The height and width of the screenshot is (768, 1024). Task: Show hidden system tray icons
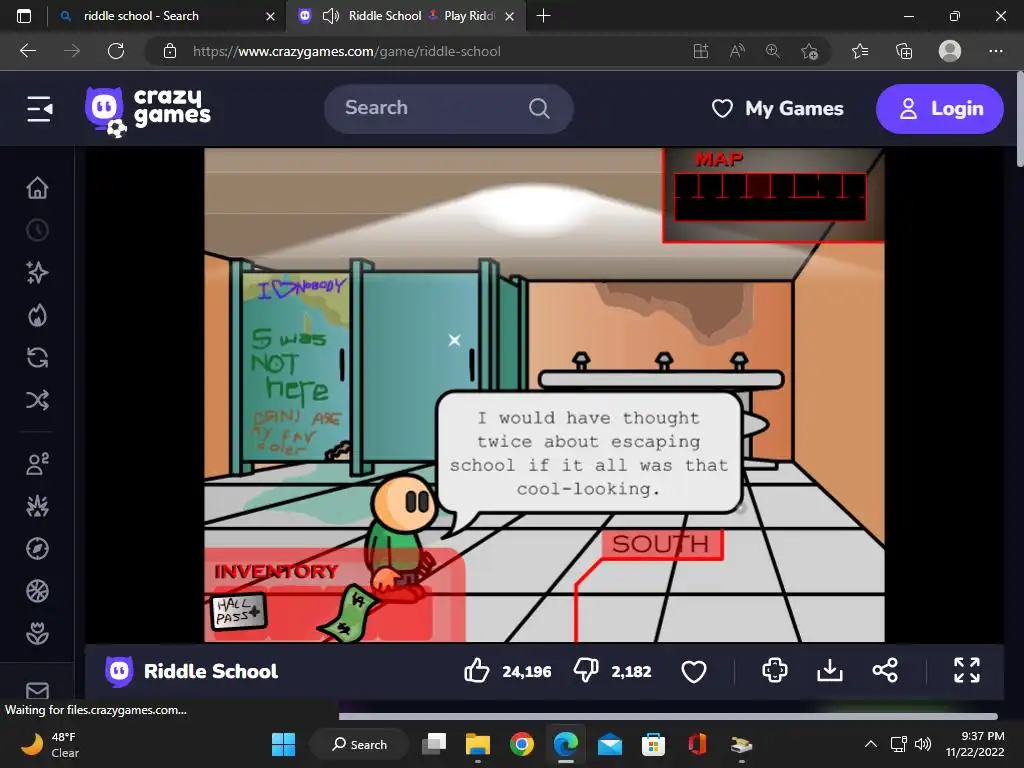[x=871, y=744]
